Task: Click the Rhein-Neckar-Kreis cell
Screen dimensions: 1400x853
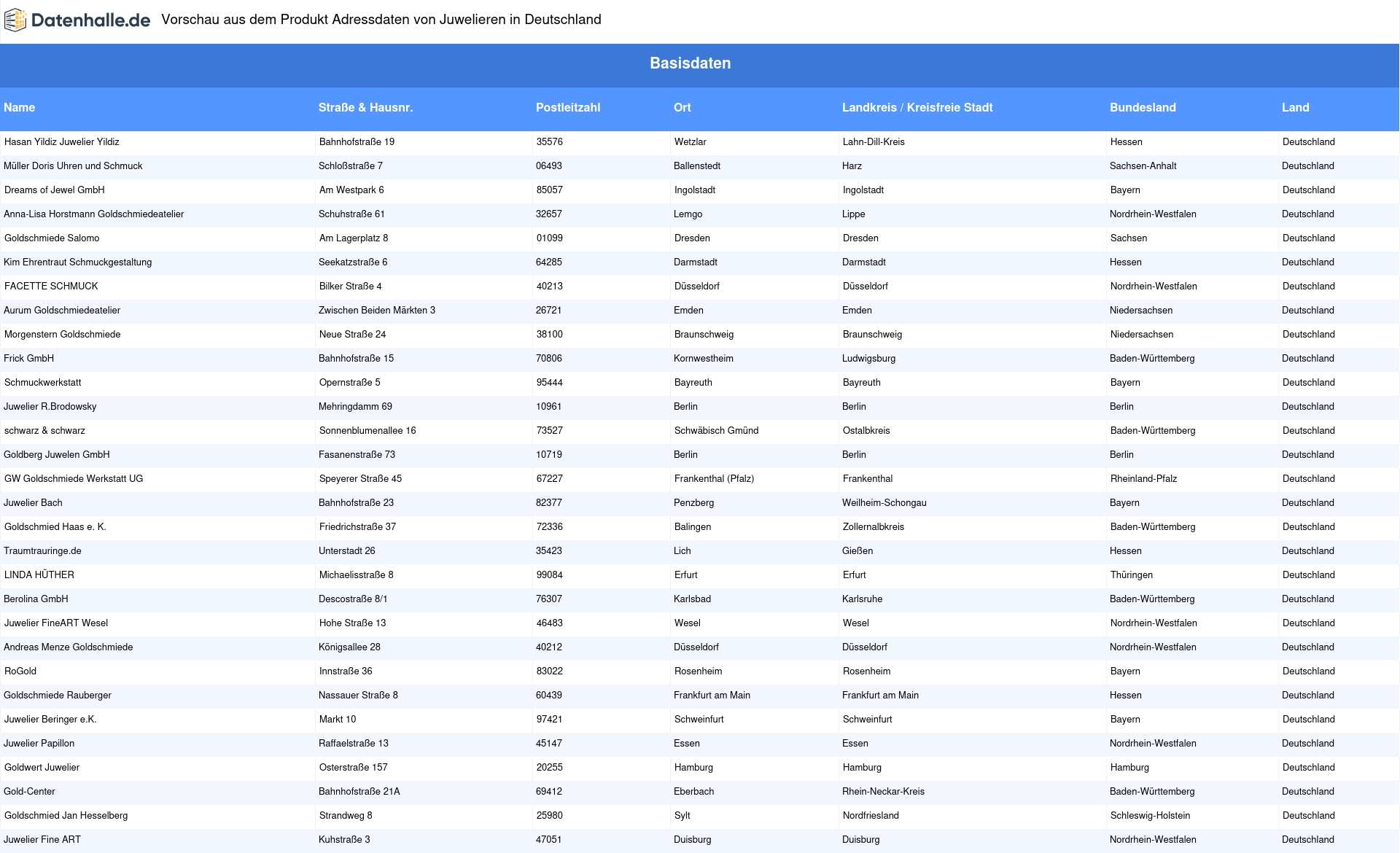Action: [x=883, y=792]
